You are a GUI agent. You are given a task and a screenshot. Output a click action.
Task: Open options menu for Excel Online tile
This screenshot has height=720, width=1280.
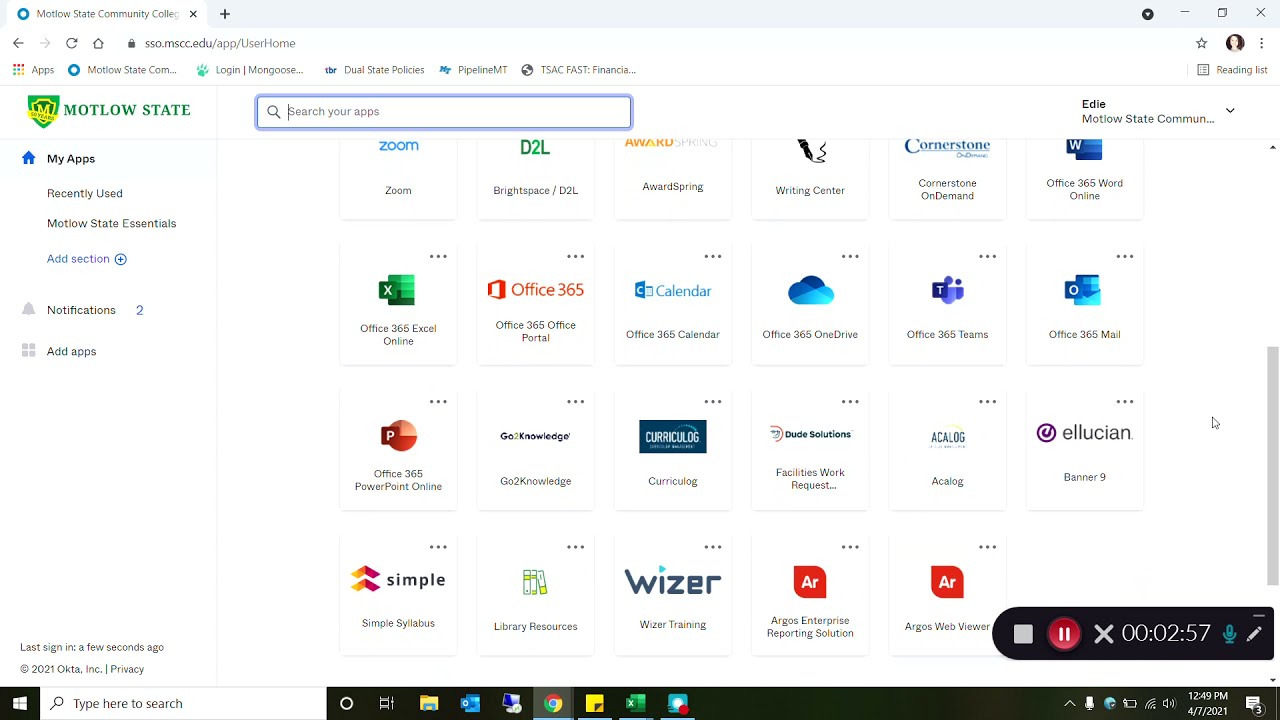pyautogui.click(x=438, y=257)
